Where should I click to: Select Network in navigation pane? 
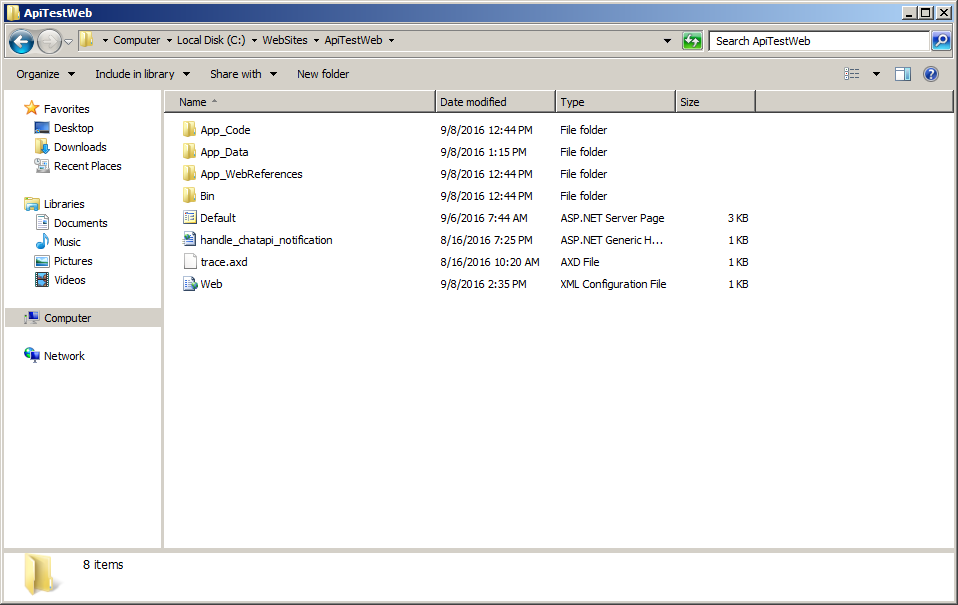point(64,356)
